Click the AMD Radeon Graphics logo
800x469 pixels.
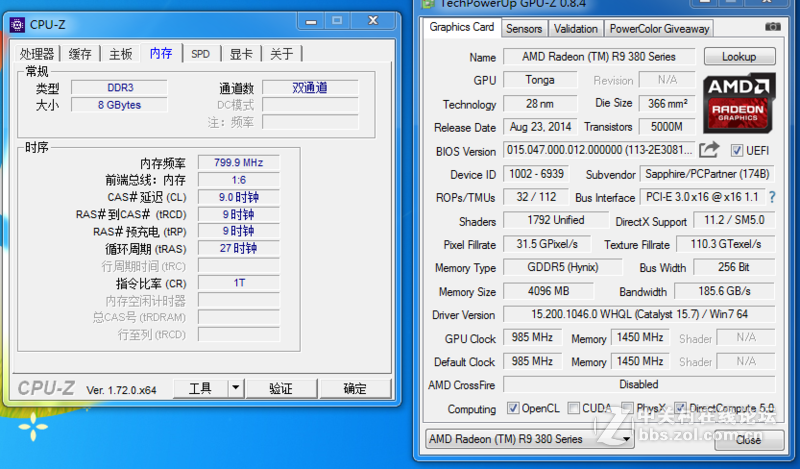[739, 103]
